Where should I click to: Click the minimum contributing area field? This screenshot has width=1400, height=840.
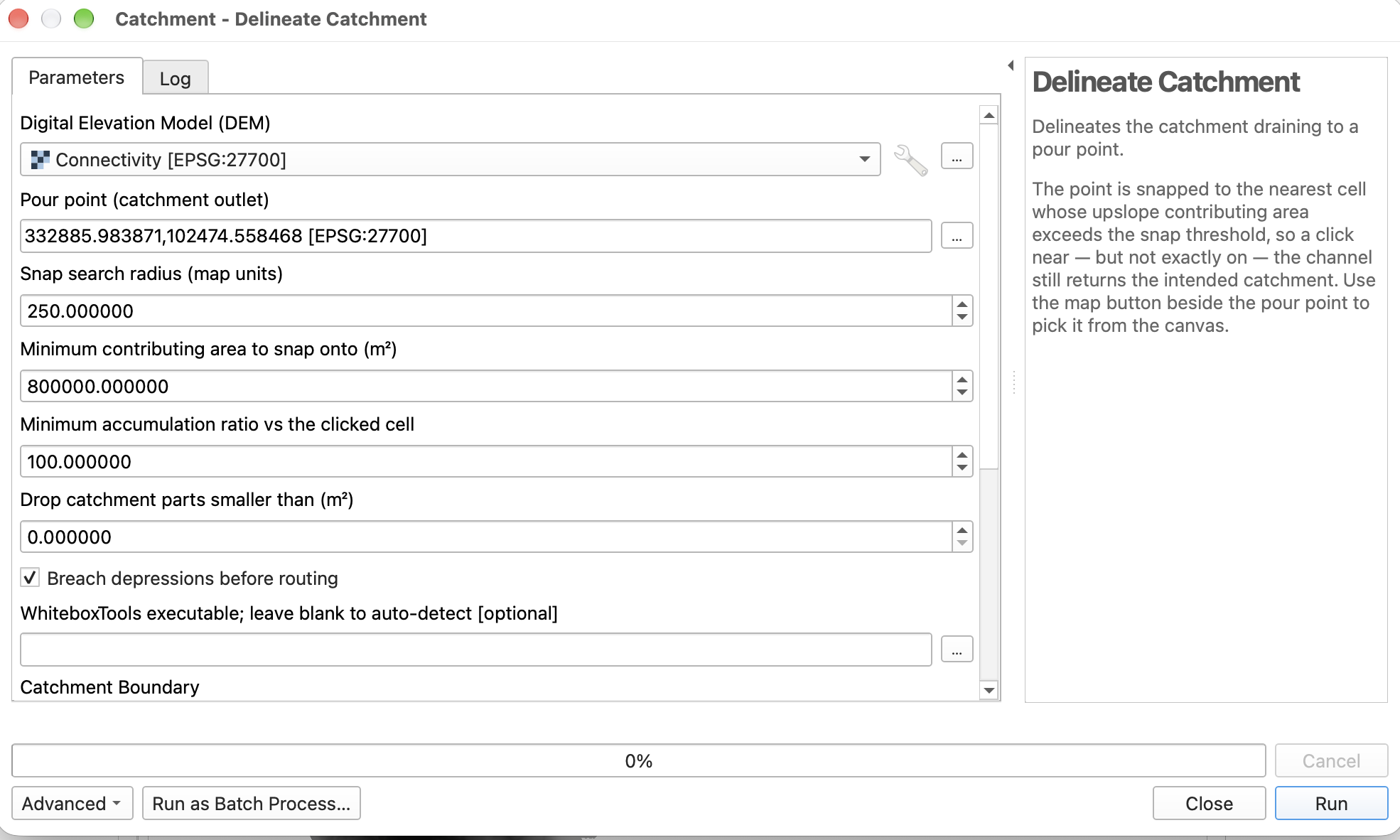click(486, 386)
